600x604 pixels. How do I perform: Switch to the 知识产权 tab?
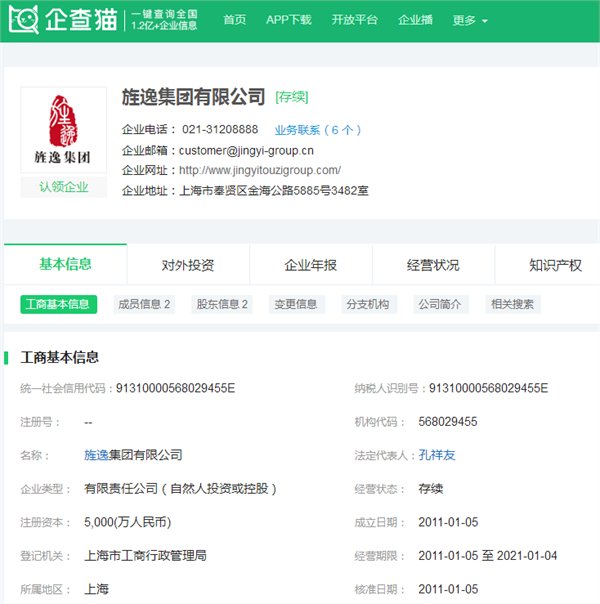[555, 265]
